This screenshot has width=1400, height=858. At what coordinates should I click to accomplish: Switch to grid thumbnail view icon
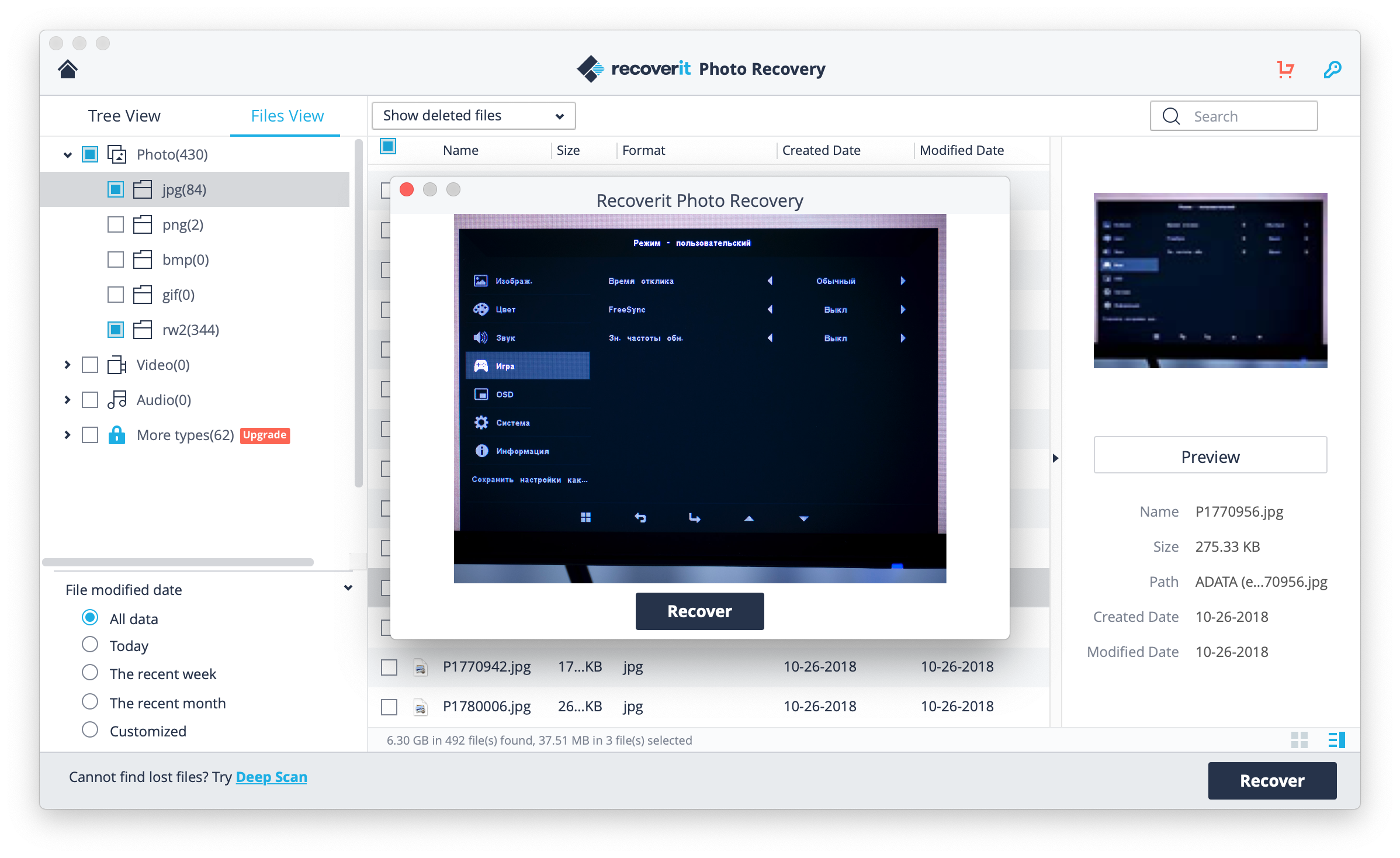pyautogui.click(x=1299, y=740)
